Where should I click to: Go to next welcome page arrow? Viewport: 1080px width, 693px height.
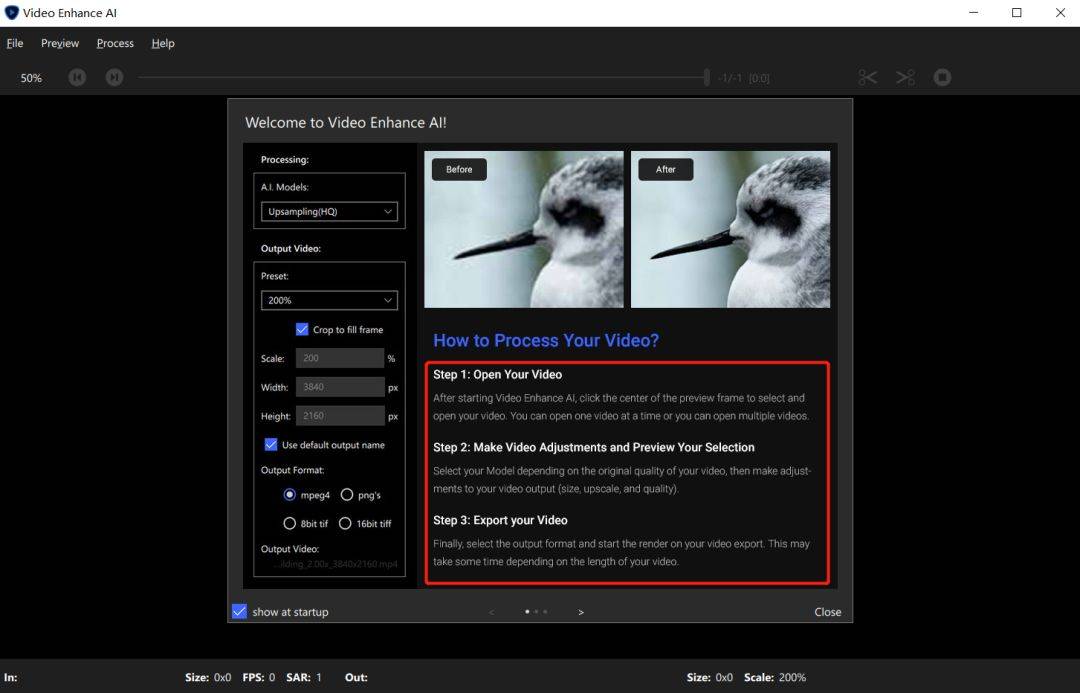coord(581,612)
